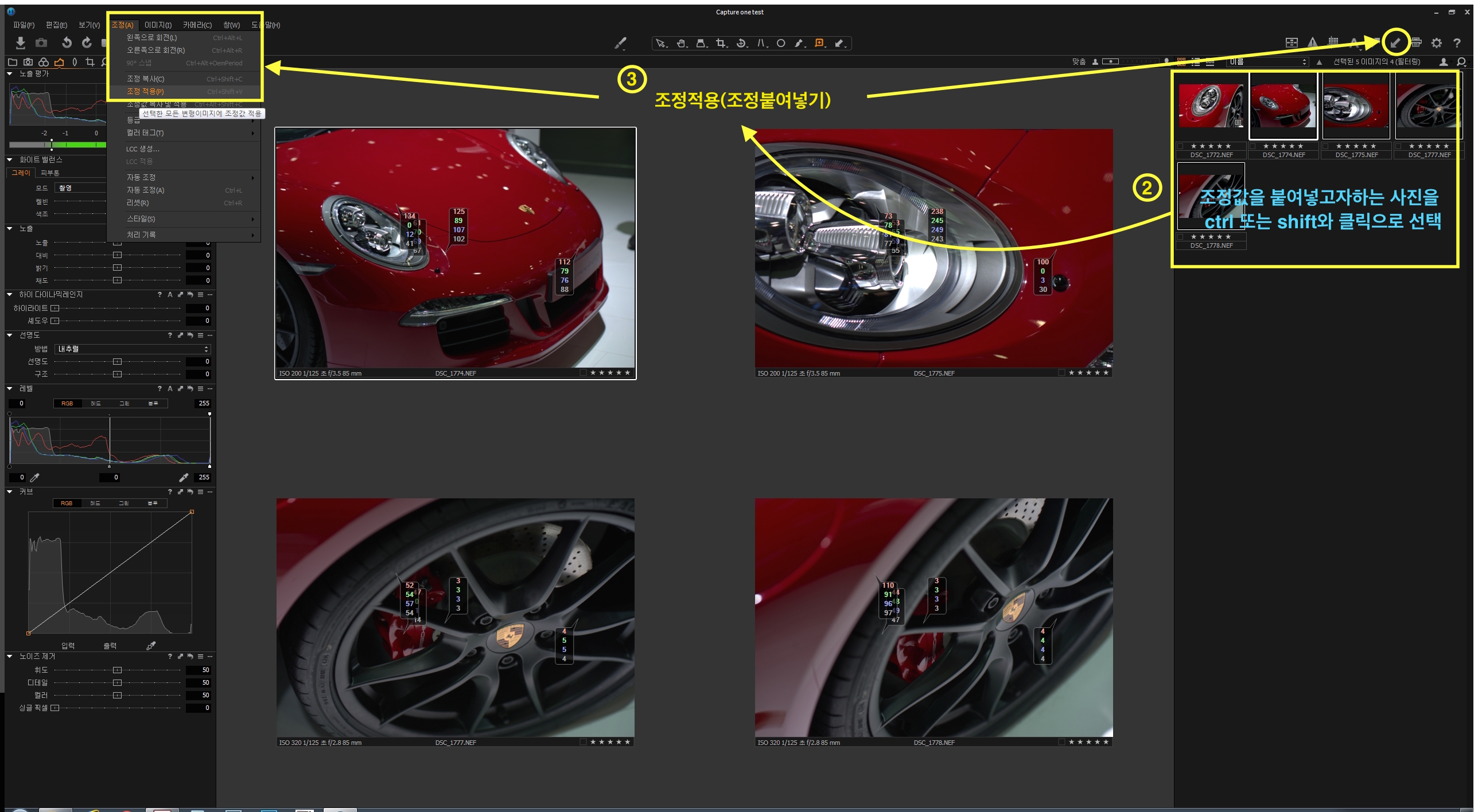Click the Adjustments Copy menu entry
Viewport: 1478px width, 812px height.
coord(146,79)
